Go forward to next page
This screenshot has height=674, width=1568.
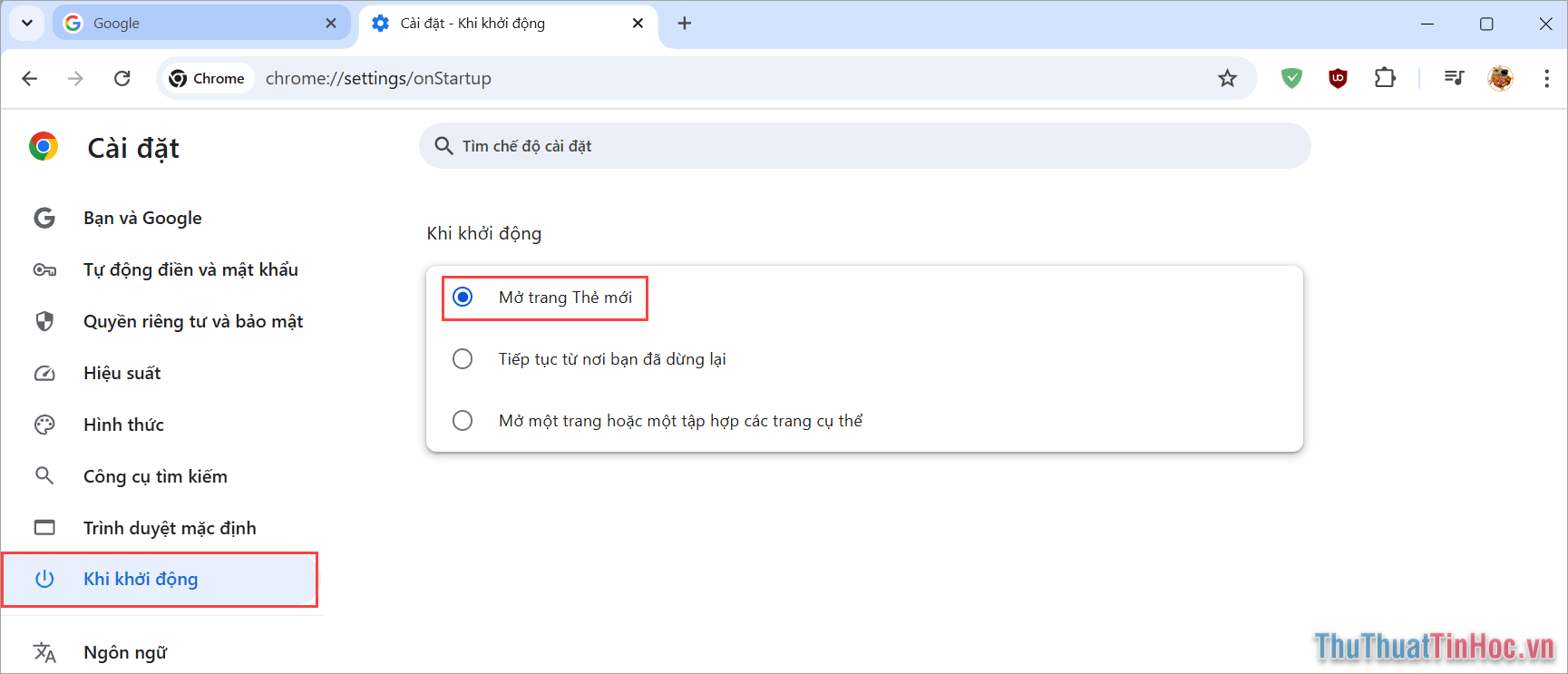75,79
